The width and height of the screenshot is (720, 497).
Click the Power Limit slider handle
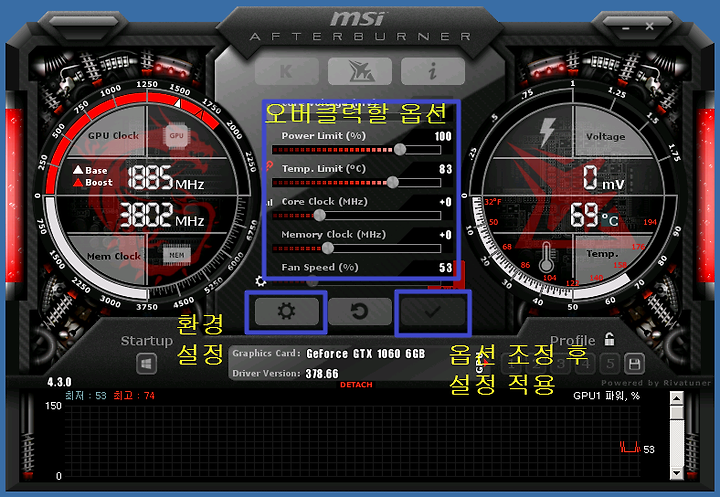point(400,149)
